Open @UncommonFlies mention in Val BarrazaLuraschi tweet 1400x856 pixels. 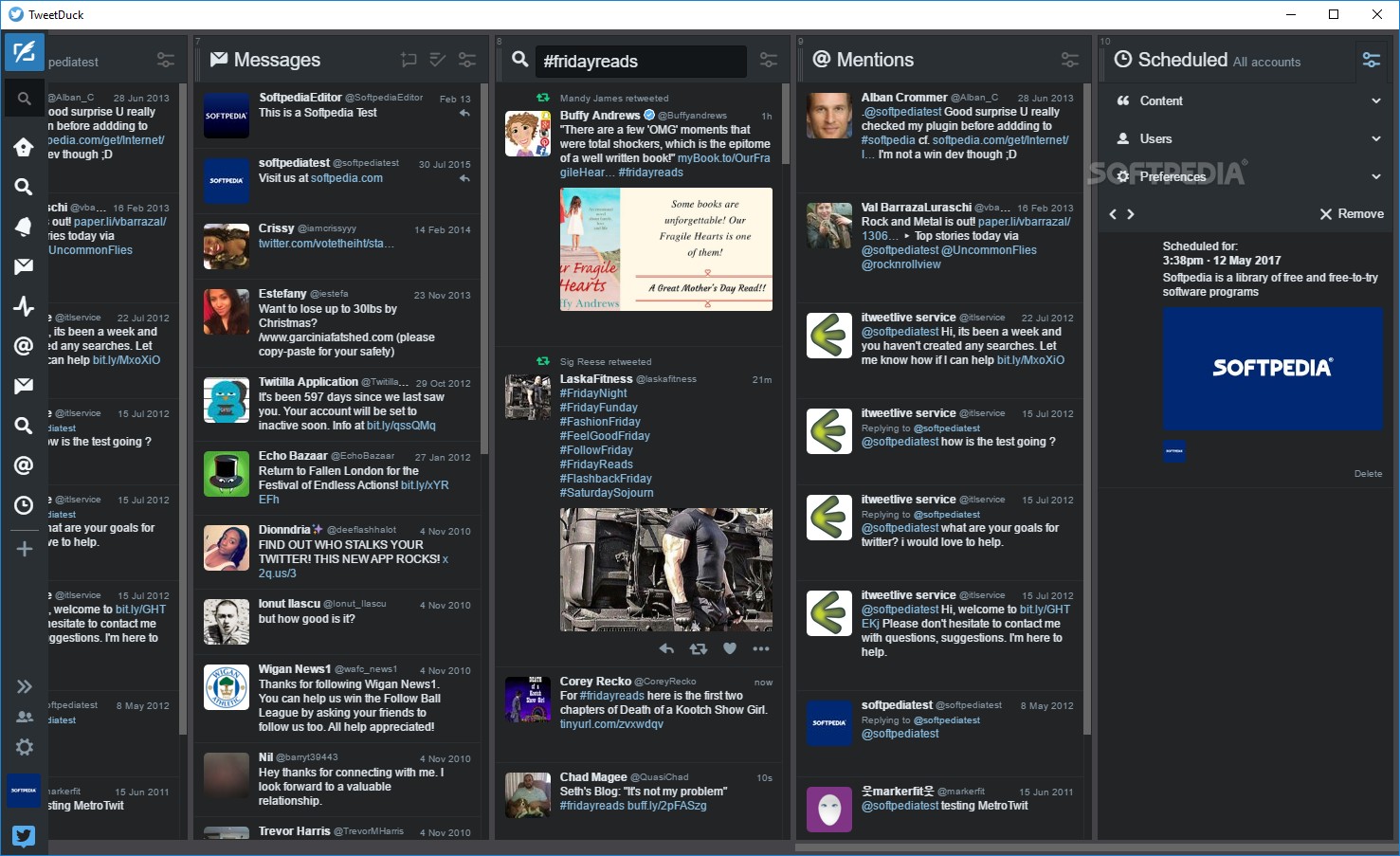[989, 250]
